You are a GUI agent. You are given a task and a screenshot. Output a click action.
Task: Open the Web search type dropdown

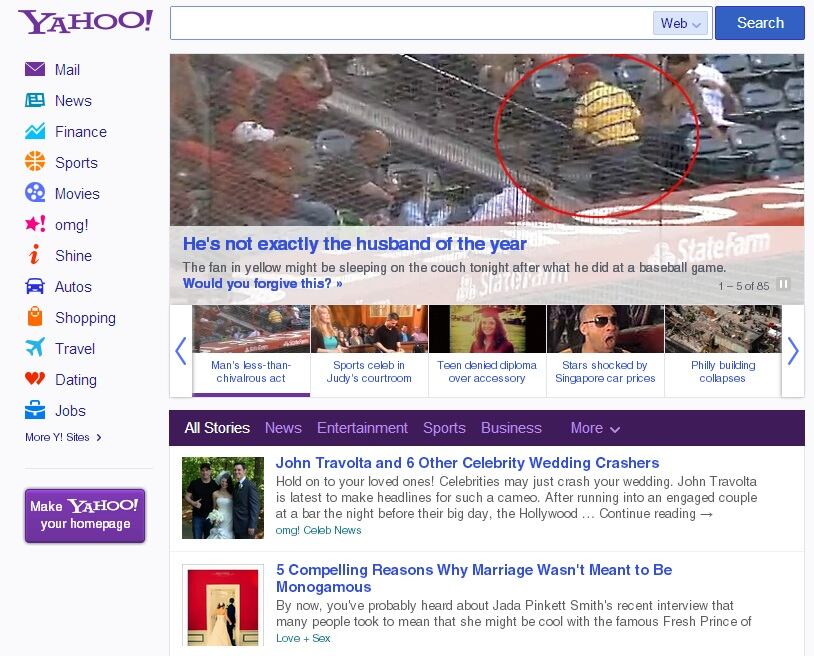pyautogui.click(x=681, y=23)
